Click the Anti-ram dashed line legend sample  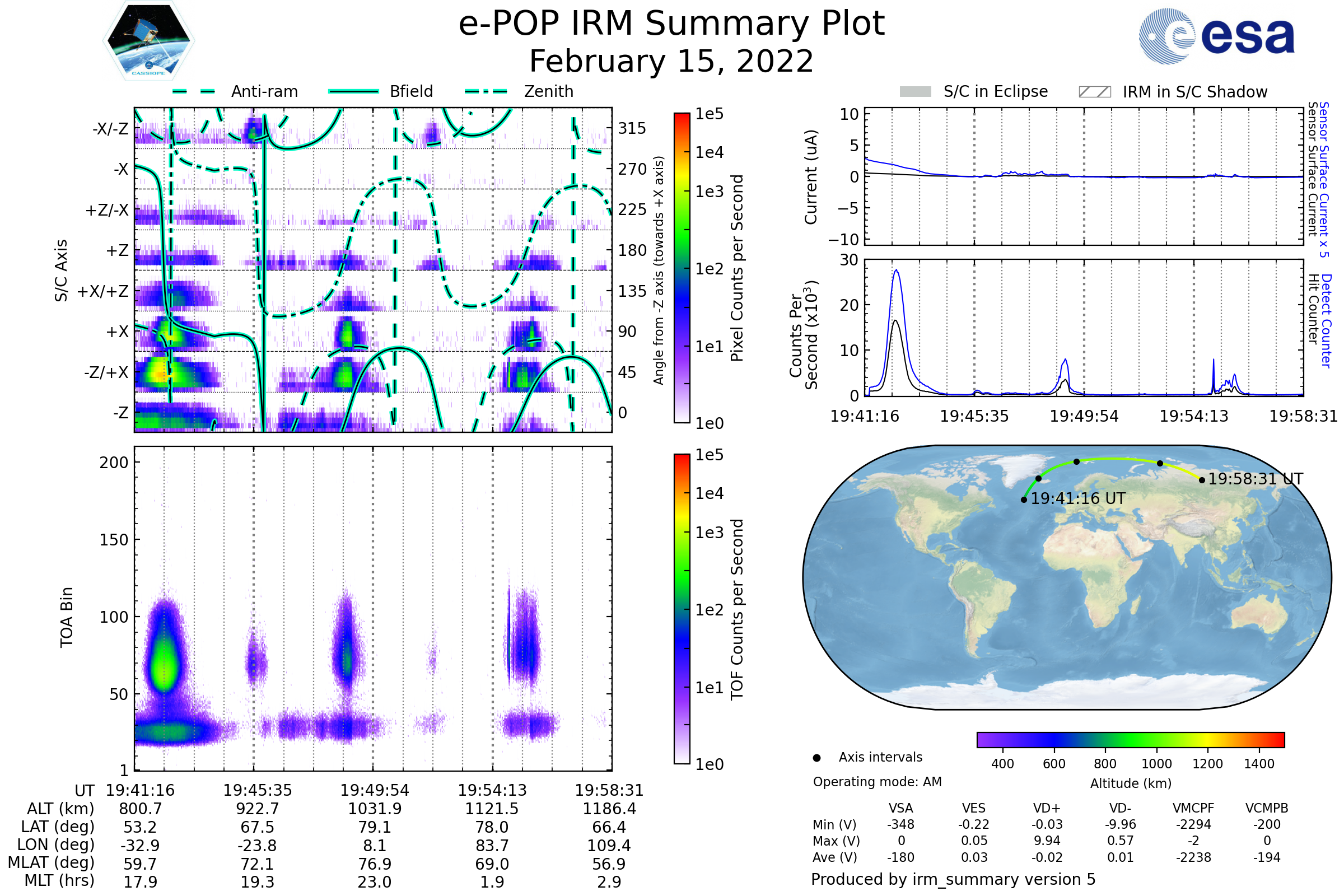(x=194, y=91)
